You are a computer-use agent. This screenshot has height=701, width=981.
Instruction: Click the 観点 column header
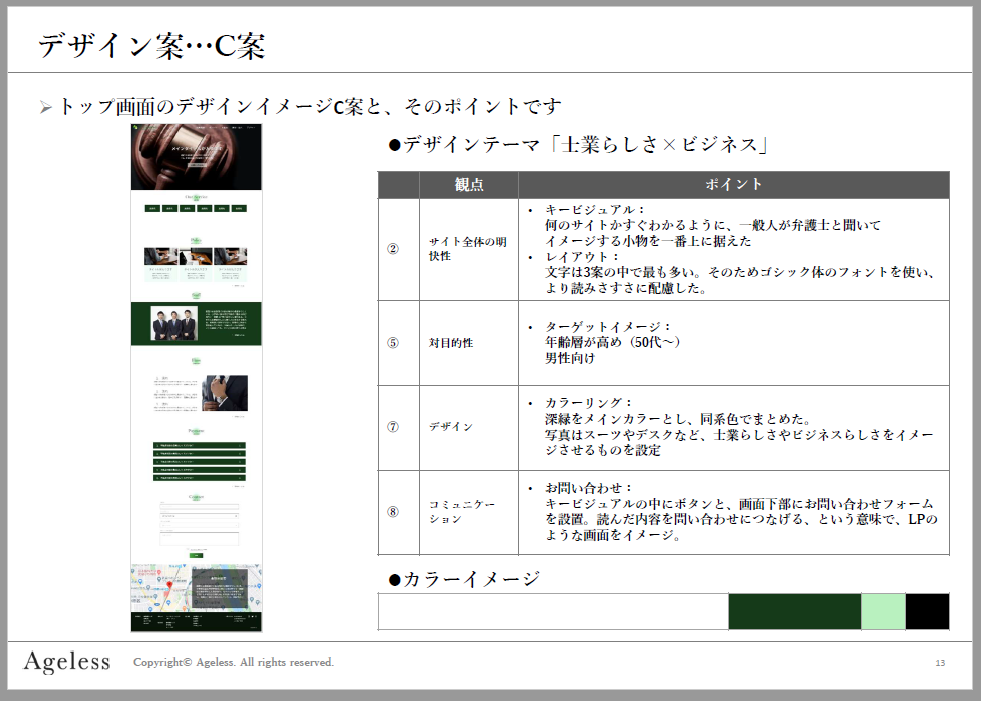click(468, 185)
